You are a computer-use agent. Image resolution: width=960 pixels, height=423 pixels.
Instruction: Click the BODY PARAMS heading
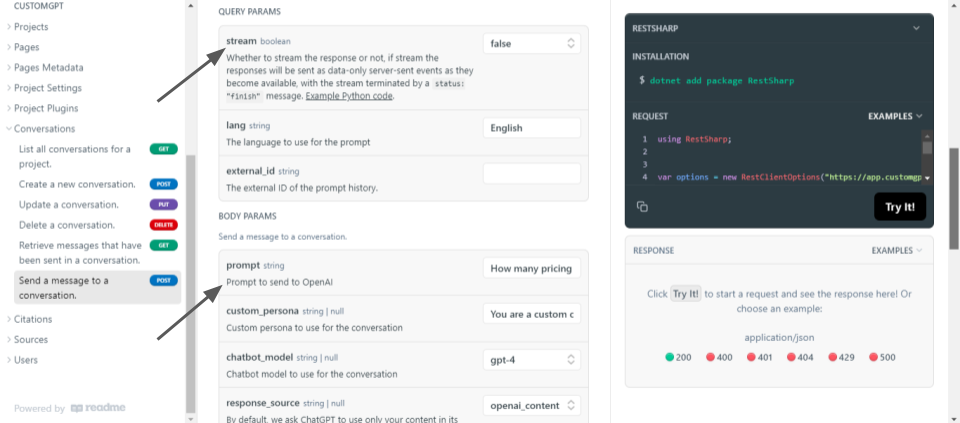248,216
